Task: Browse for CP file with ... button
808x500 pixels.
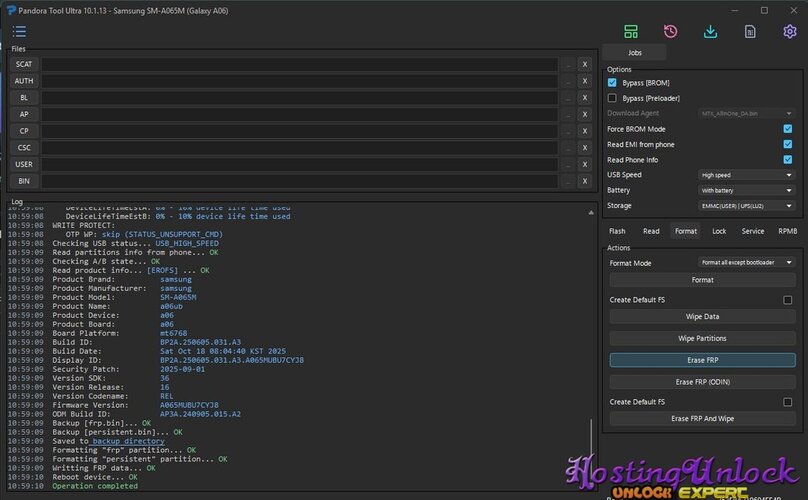Action: (568, 131)
